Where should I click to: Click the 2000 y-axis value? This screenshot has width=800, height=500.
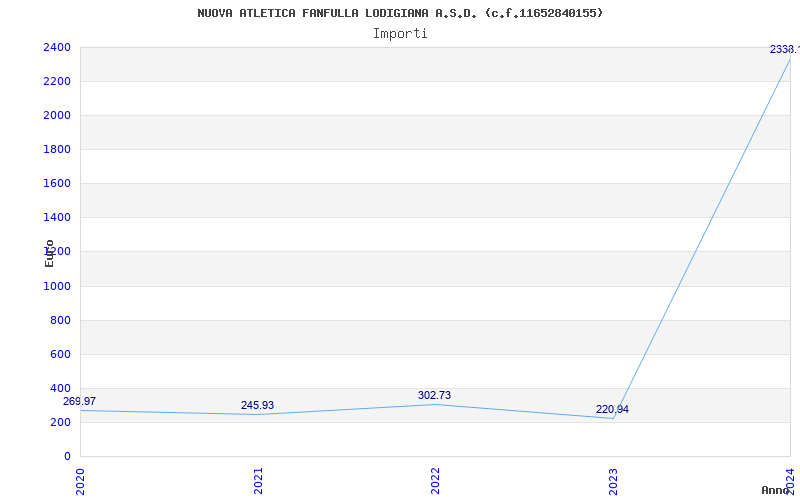pyautogui.click(x=57, y=115)
